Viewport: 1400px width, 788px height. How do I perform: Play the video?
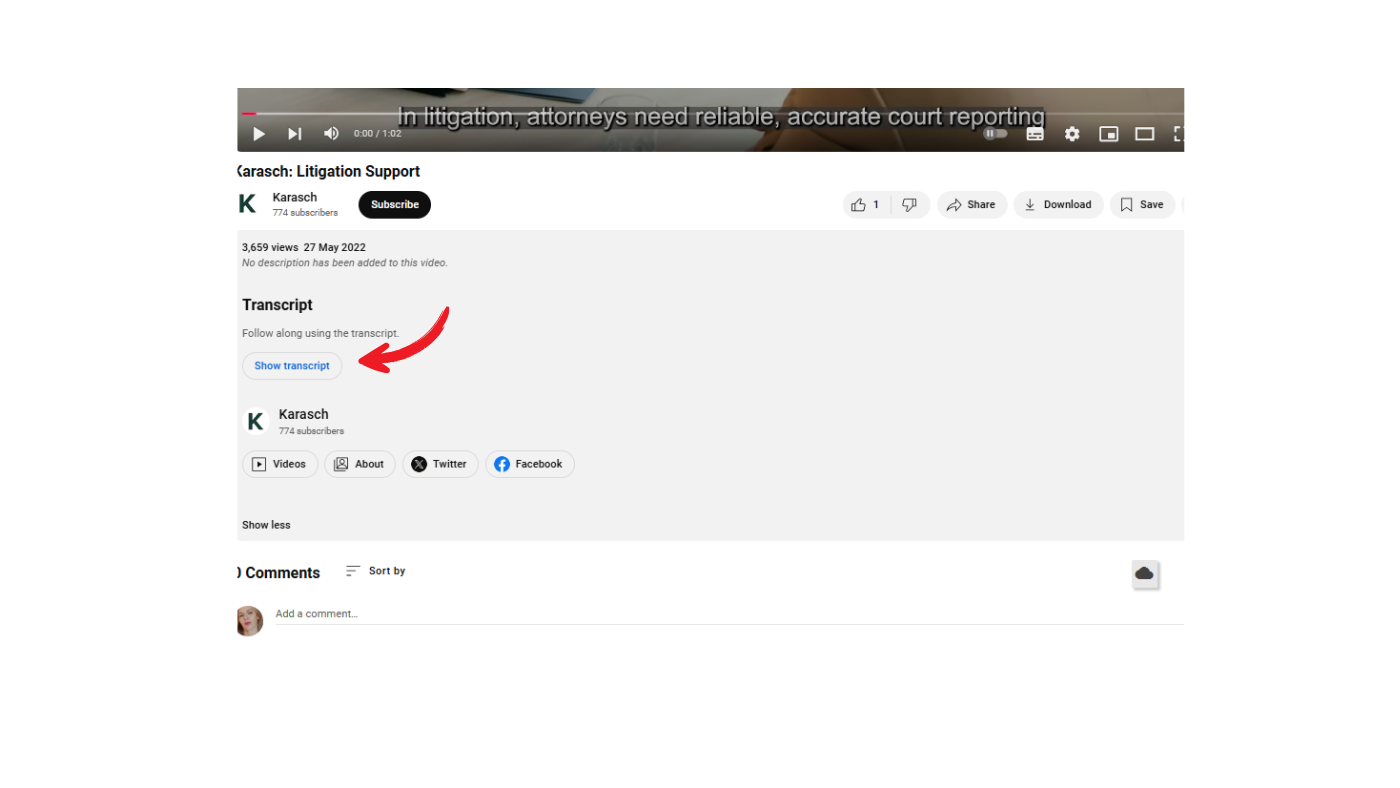pos(258,133)
